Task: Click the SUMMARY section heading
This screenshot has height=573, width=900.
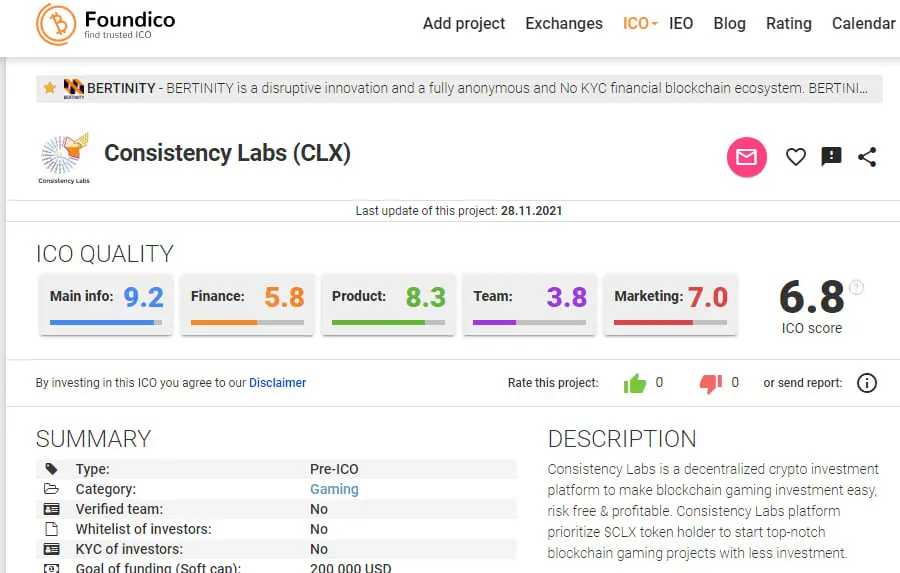Action: (94, 439)
